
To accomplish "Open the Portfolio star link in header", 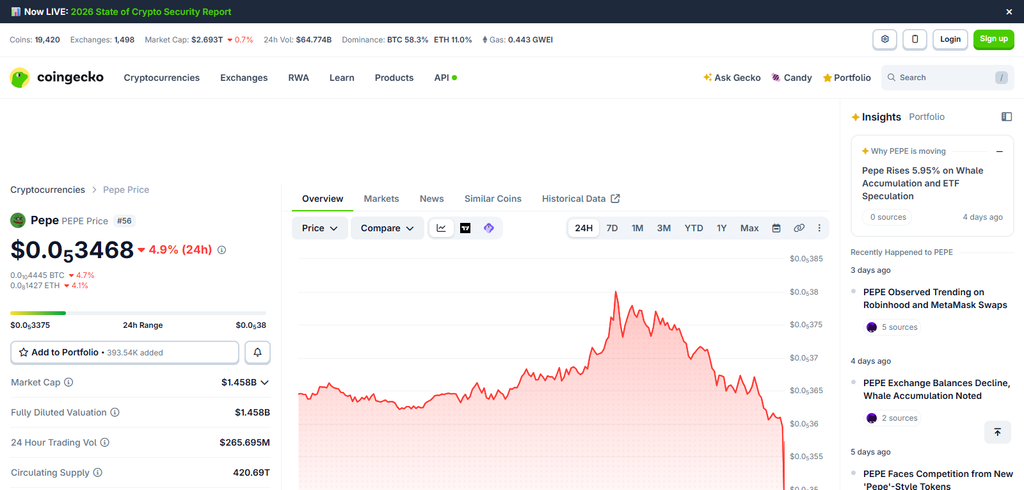I will coord(847,78).
